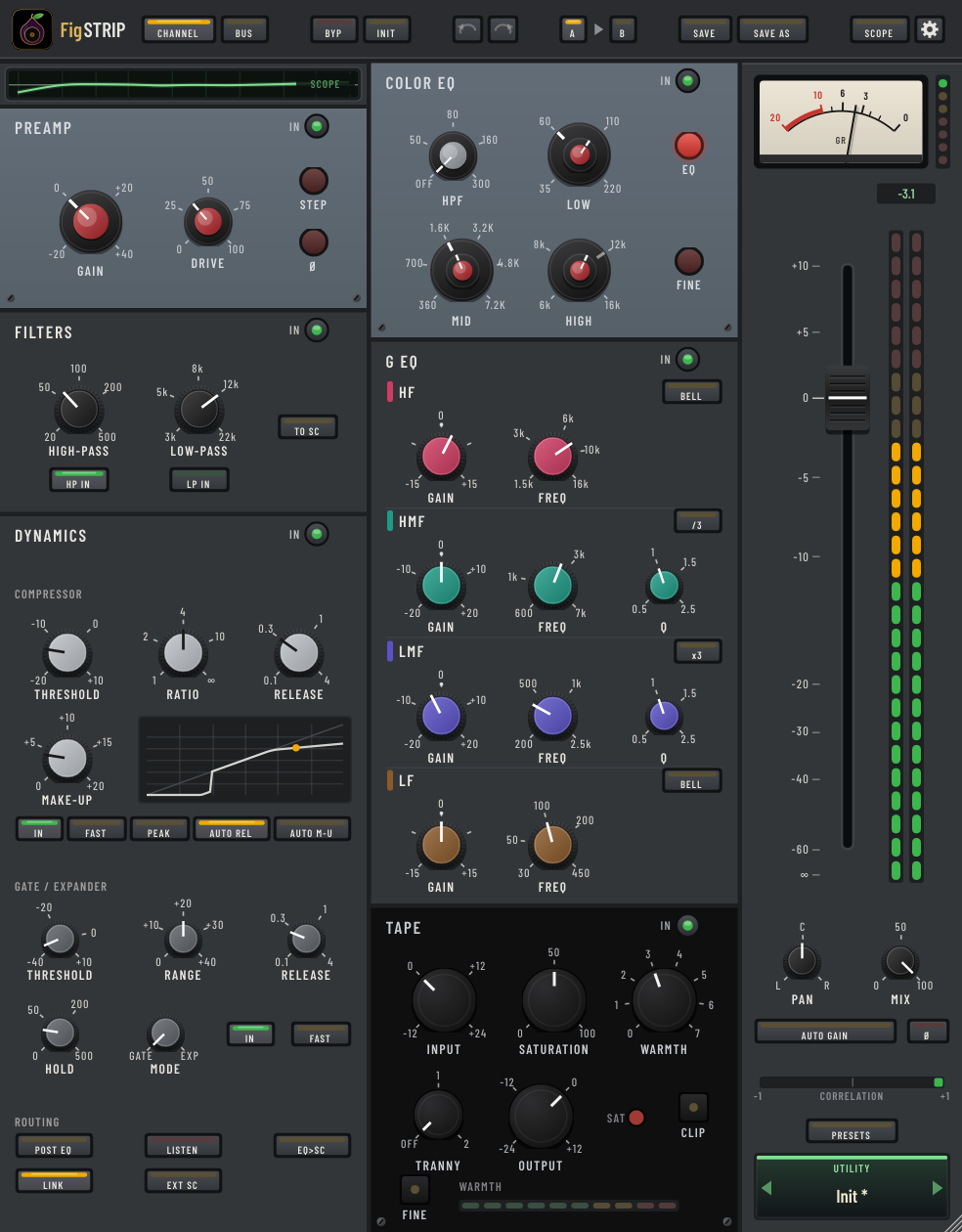Screen dimensions: 962x1232
Task: Click the A to B copy arrow
Action: click(x=598, y=30)
